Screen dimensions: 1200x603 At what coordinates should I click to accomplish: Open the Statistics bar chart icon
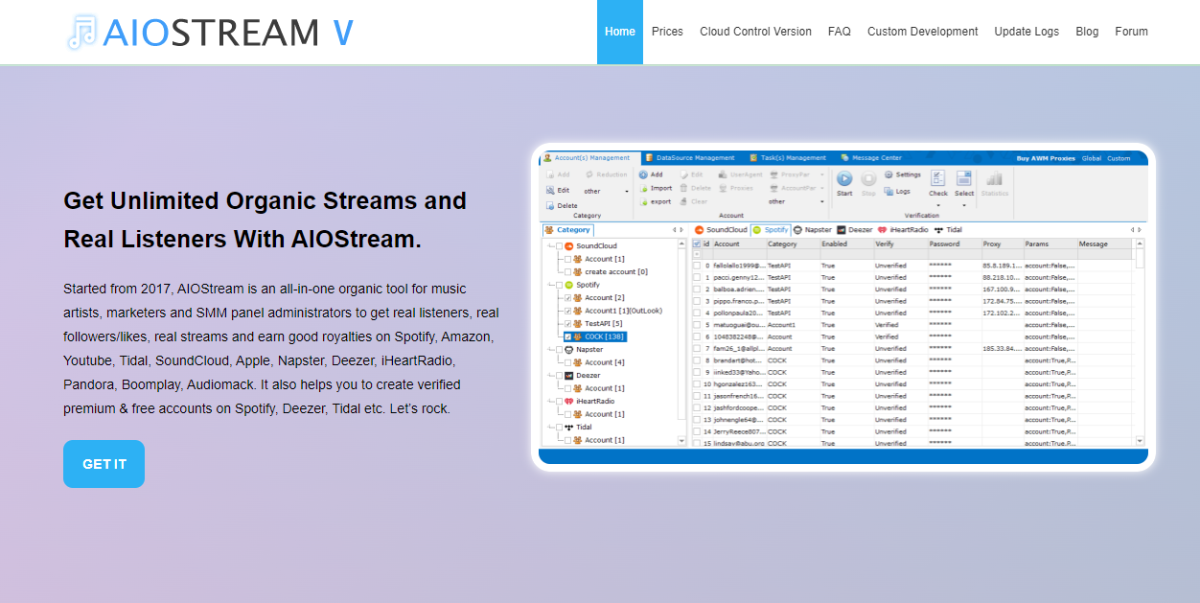pyautogui.click(x=994, y=178)
